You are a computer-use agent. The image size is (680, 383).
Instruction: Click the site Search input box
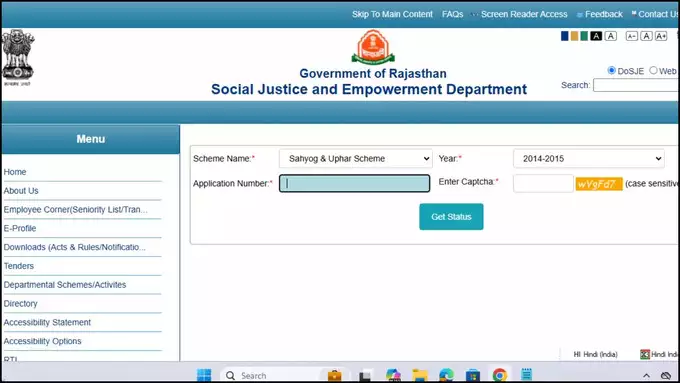click(x=636, y=85)
